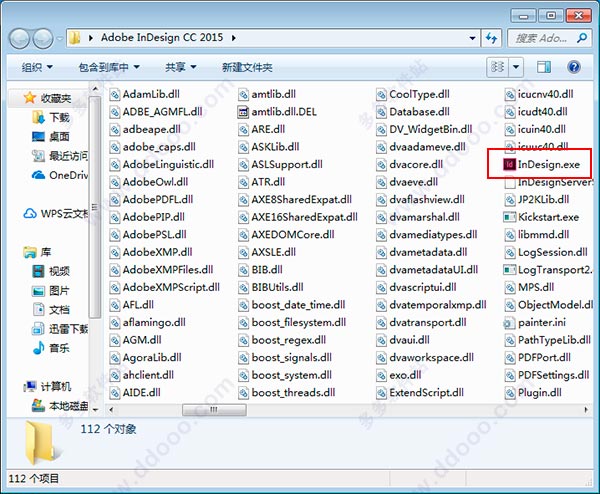Select the dvametadataUI.dll file

tap(427, 270)
